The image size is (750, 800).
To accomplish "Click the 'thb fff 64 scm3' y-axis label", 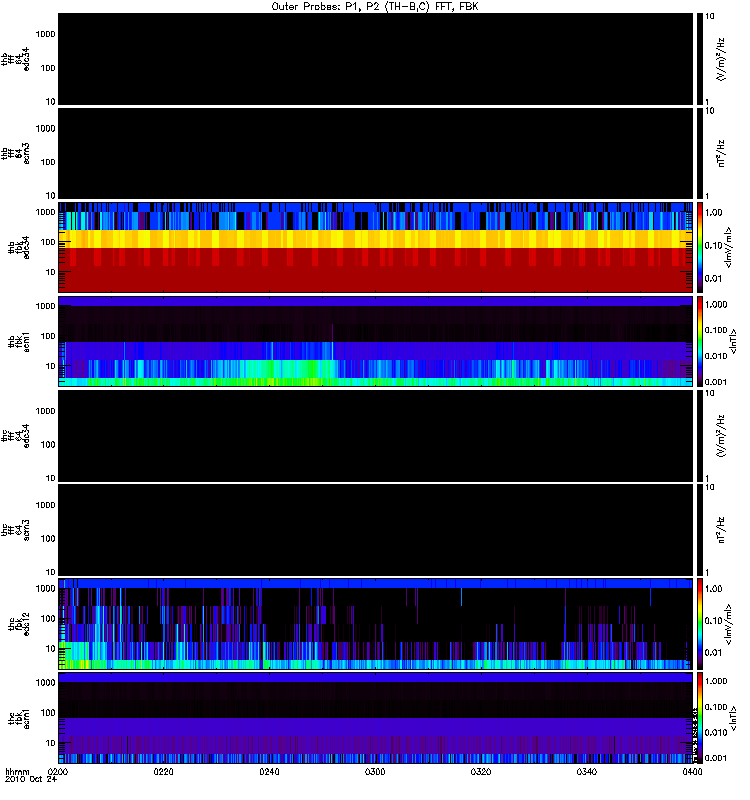I will pos(15,153).
